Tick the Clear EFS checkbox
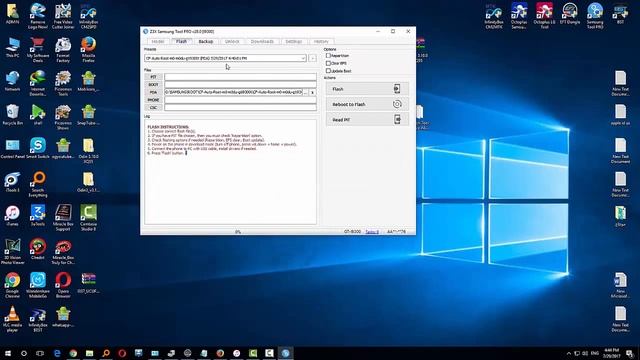The image size is (640, 360). pos(328,63)
